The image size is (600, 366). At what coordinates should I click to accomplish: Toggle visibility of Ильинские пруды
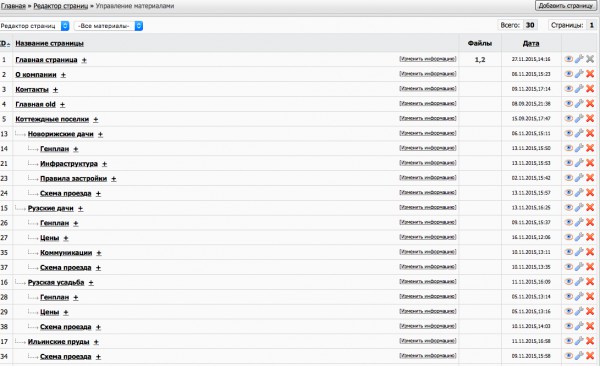[x=569, y=341]
